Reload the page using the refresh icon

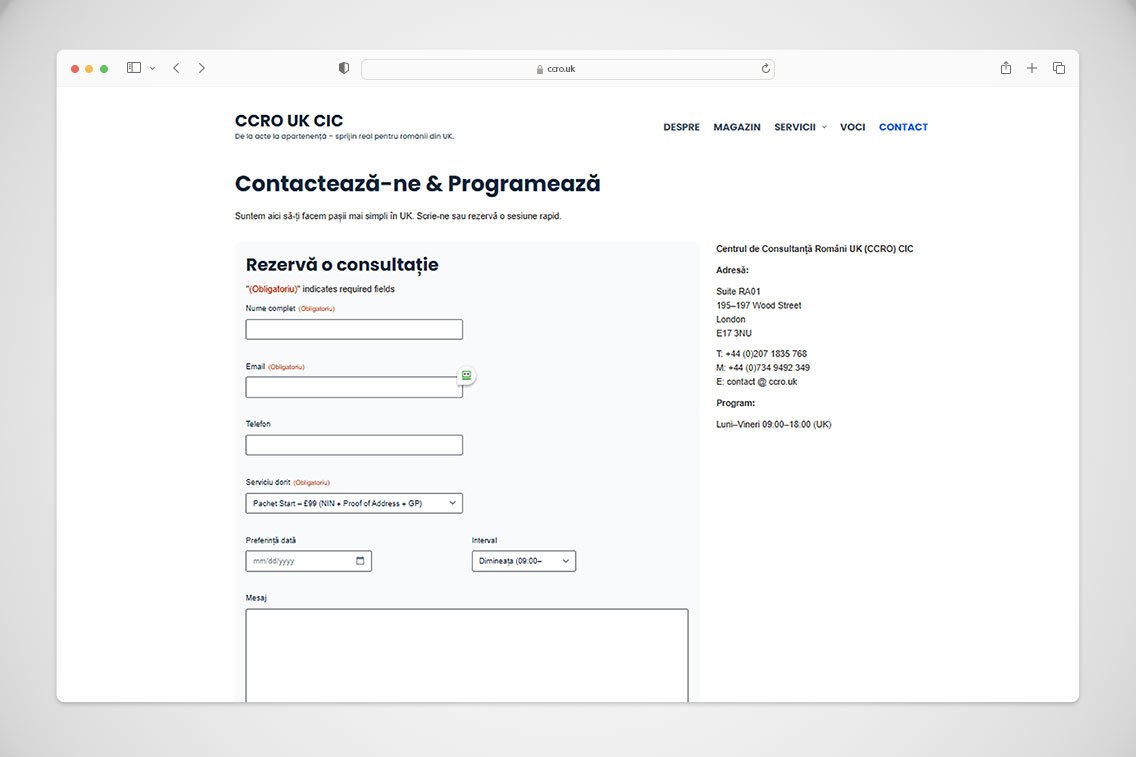click(x=765, y=69)
